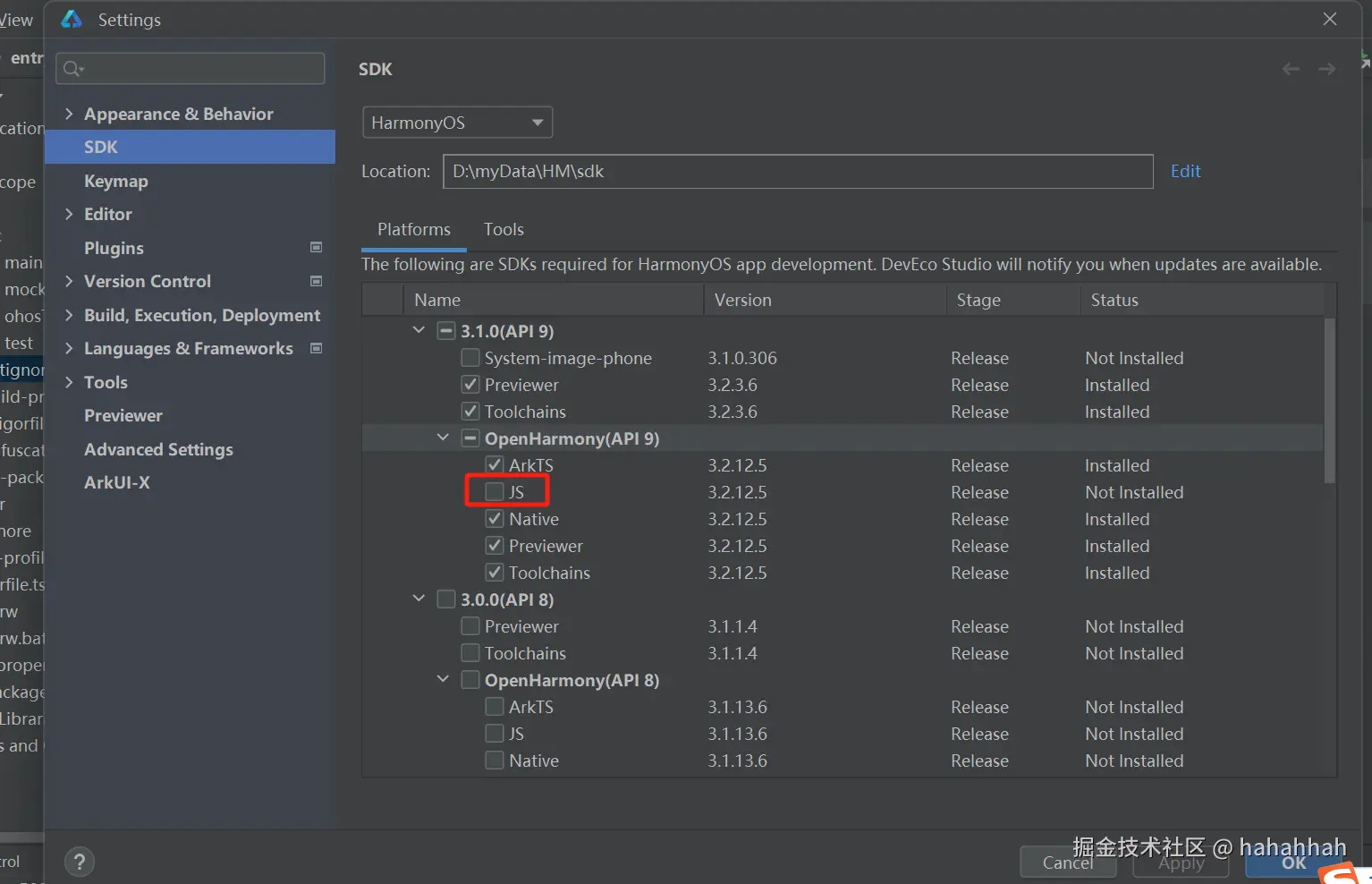
Task: Uncheck the ArkTS 3.2.12.5 checkbox
Action: pyautogui.click(x=494, y=464)
